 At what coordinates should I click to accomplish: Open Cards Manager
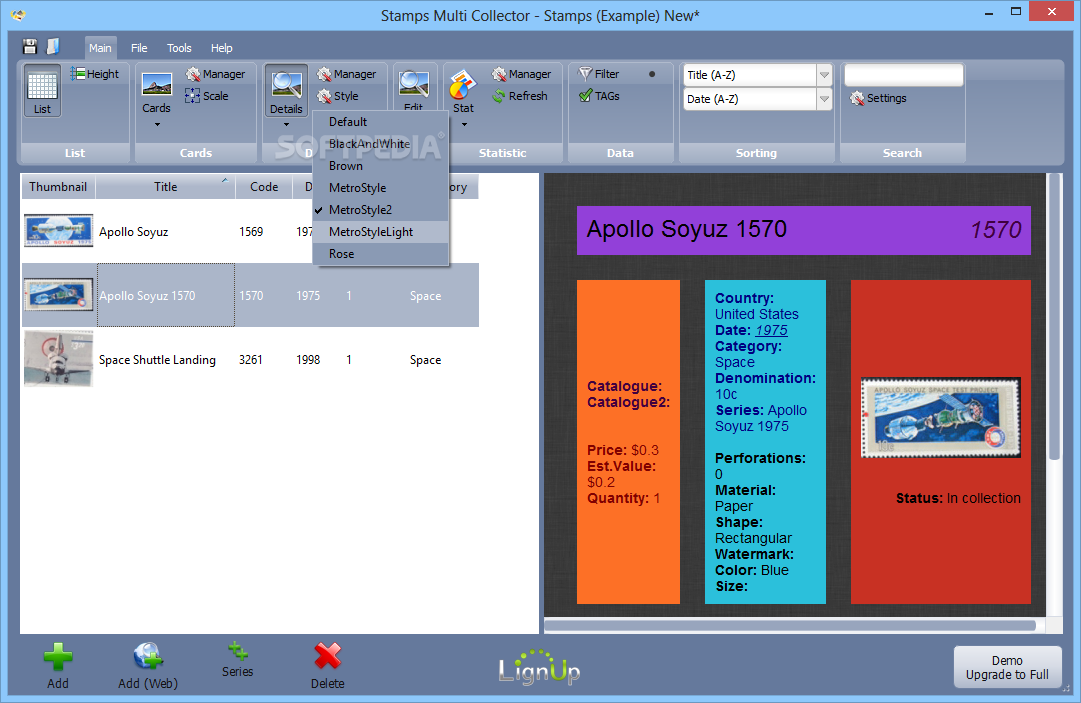click(x=215, y=74)
